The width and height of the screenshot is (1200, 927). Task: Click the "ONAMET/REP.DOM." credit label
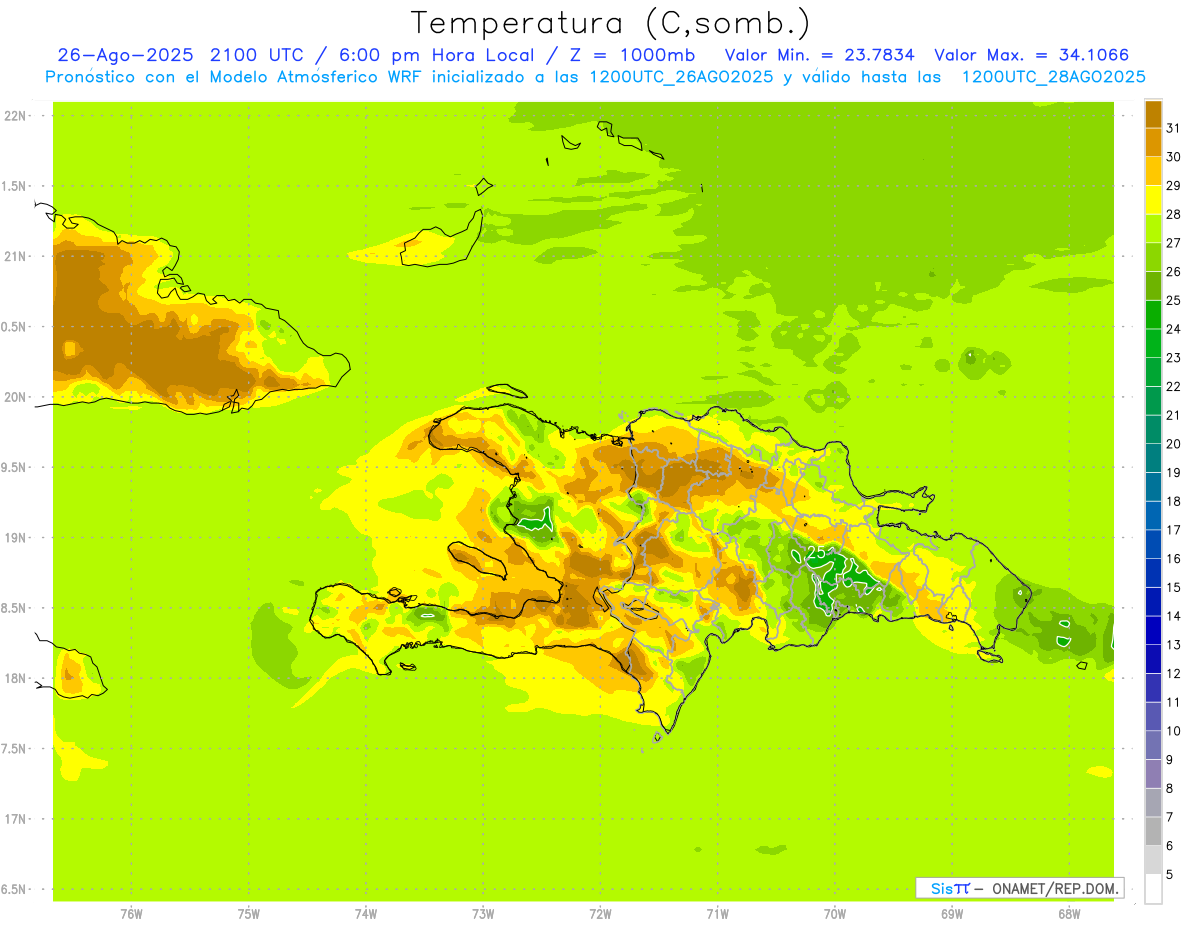click(x=1054, y=888)
